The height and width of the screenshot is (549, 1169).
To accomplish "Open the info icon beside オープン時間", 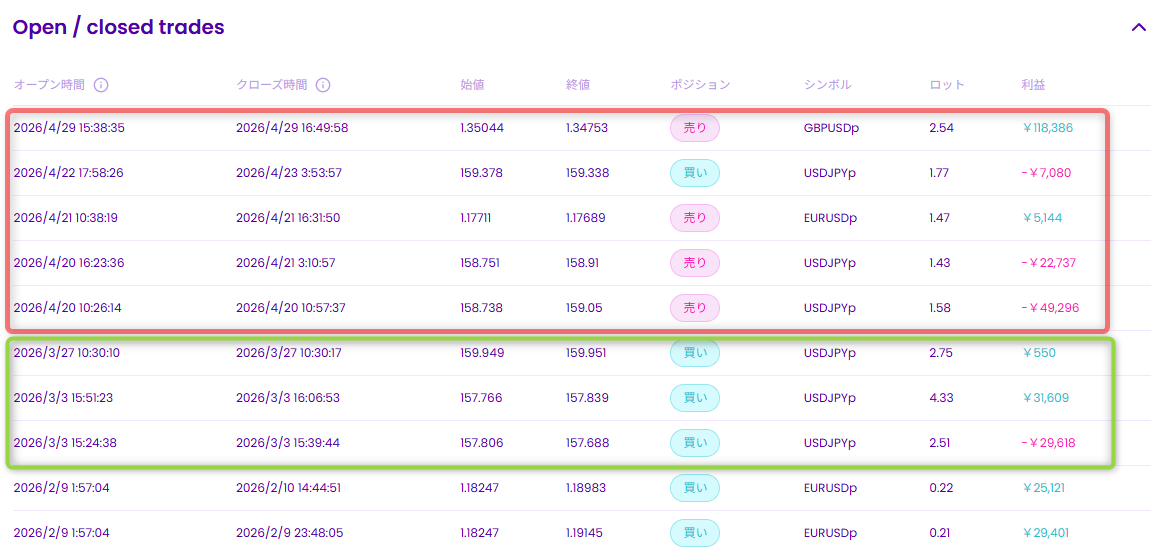I will (101, 85).
